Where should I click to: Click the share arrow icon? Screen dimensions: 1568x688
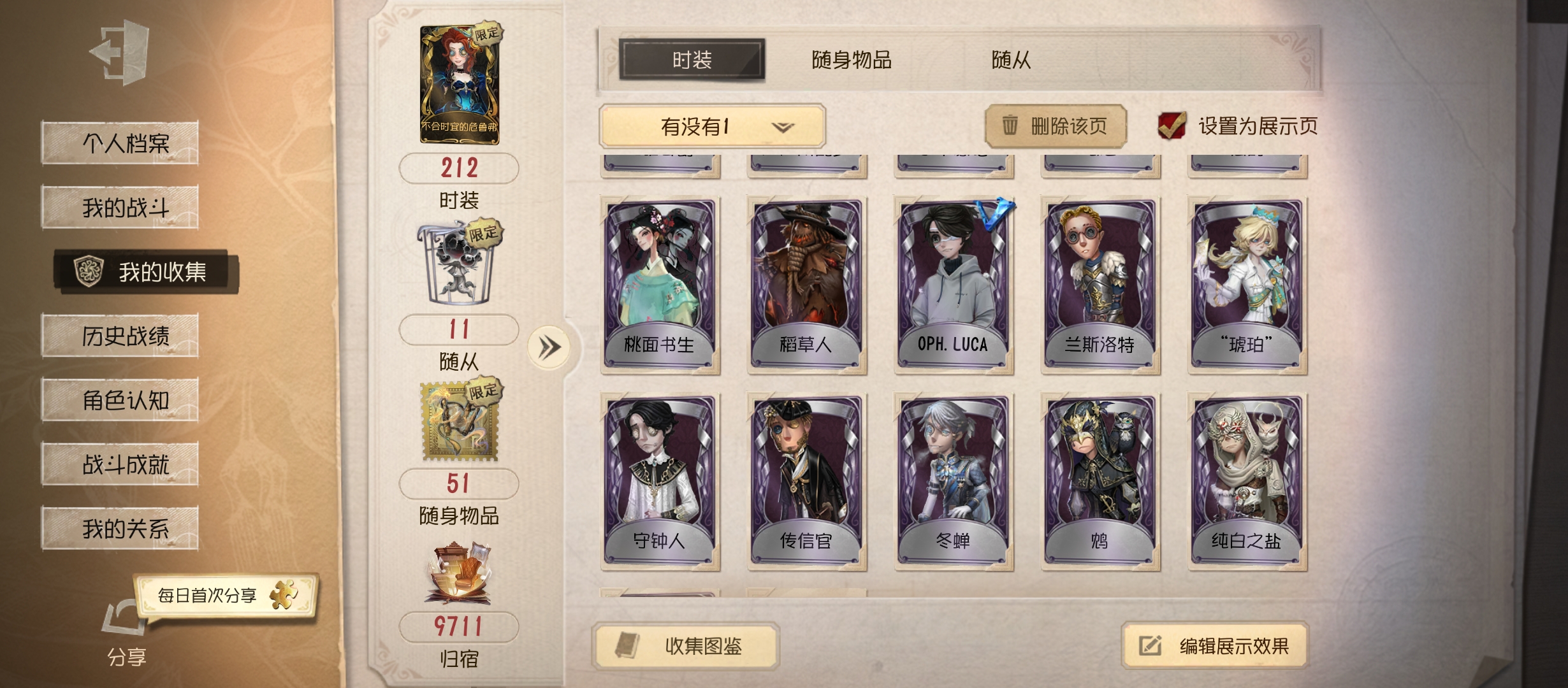[x=124, y=617]
